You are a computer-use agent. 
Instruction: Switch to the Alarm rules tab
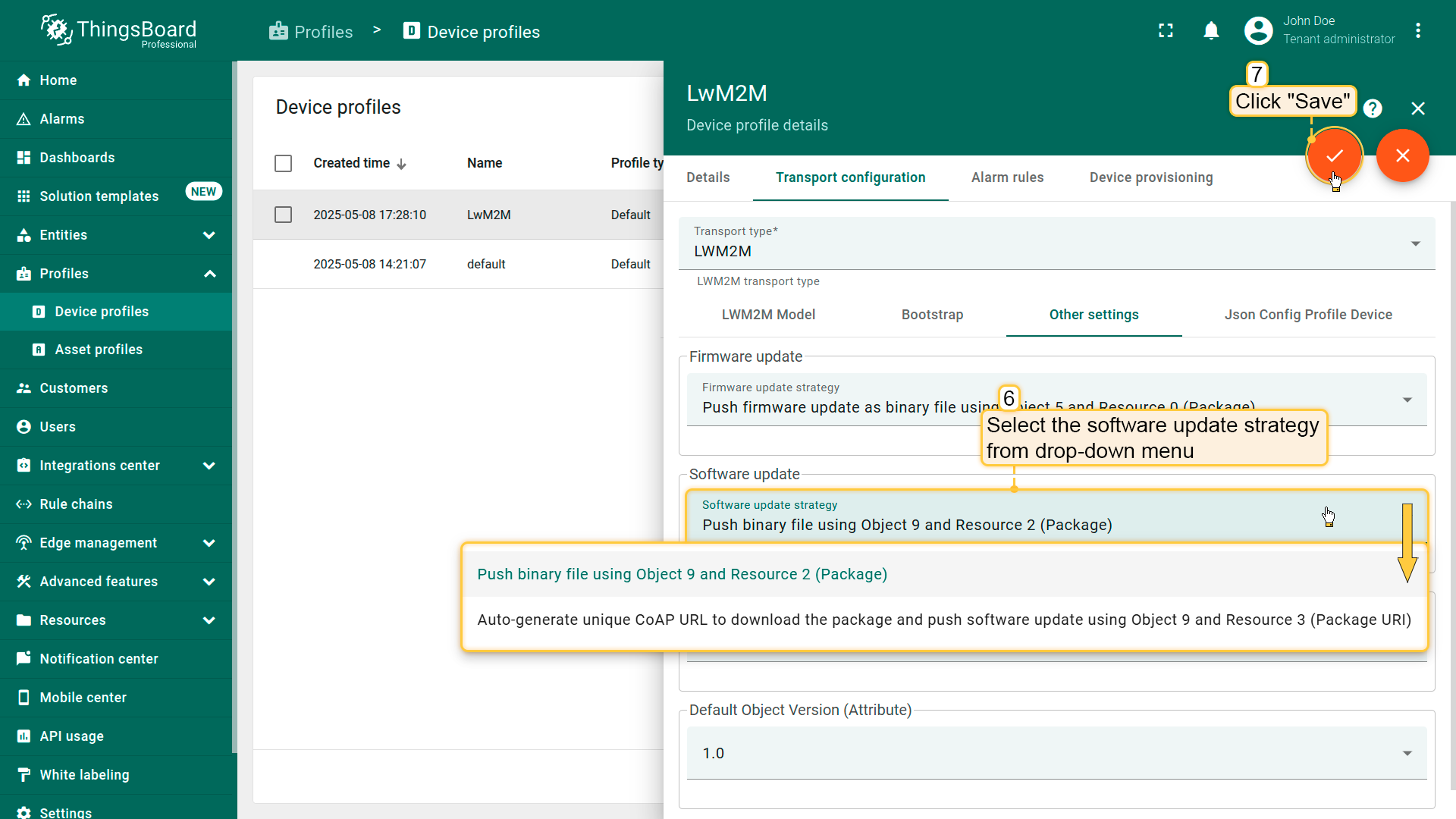coord(1007,177)
